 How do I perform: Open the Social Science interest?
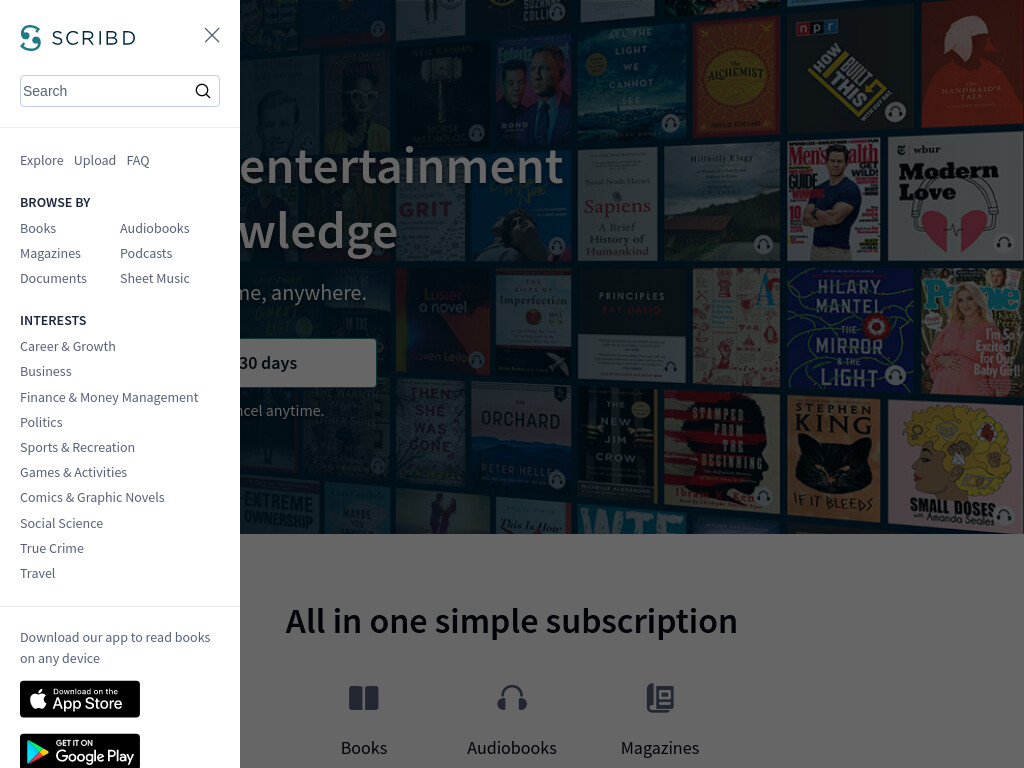coord(61,523)
